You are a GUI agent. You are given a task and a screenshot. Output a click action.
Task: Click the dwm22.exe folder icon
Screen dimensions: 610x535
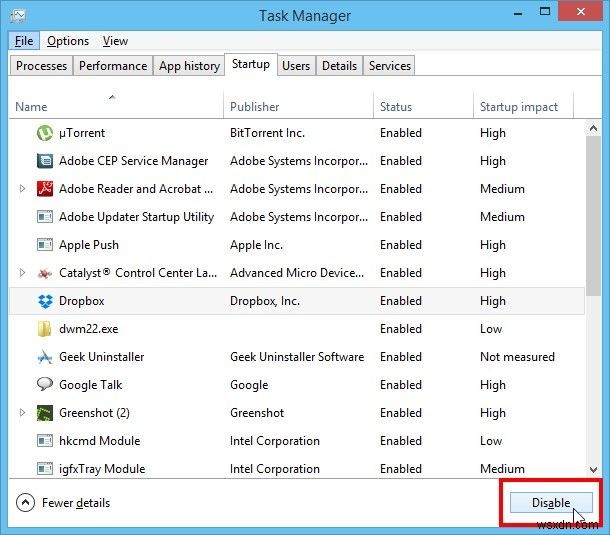45,329
